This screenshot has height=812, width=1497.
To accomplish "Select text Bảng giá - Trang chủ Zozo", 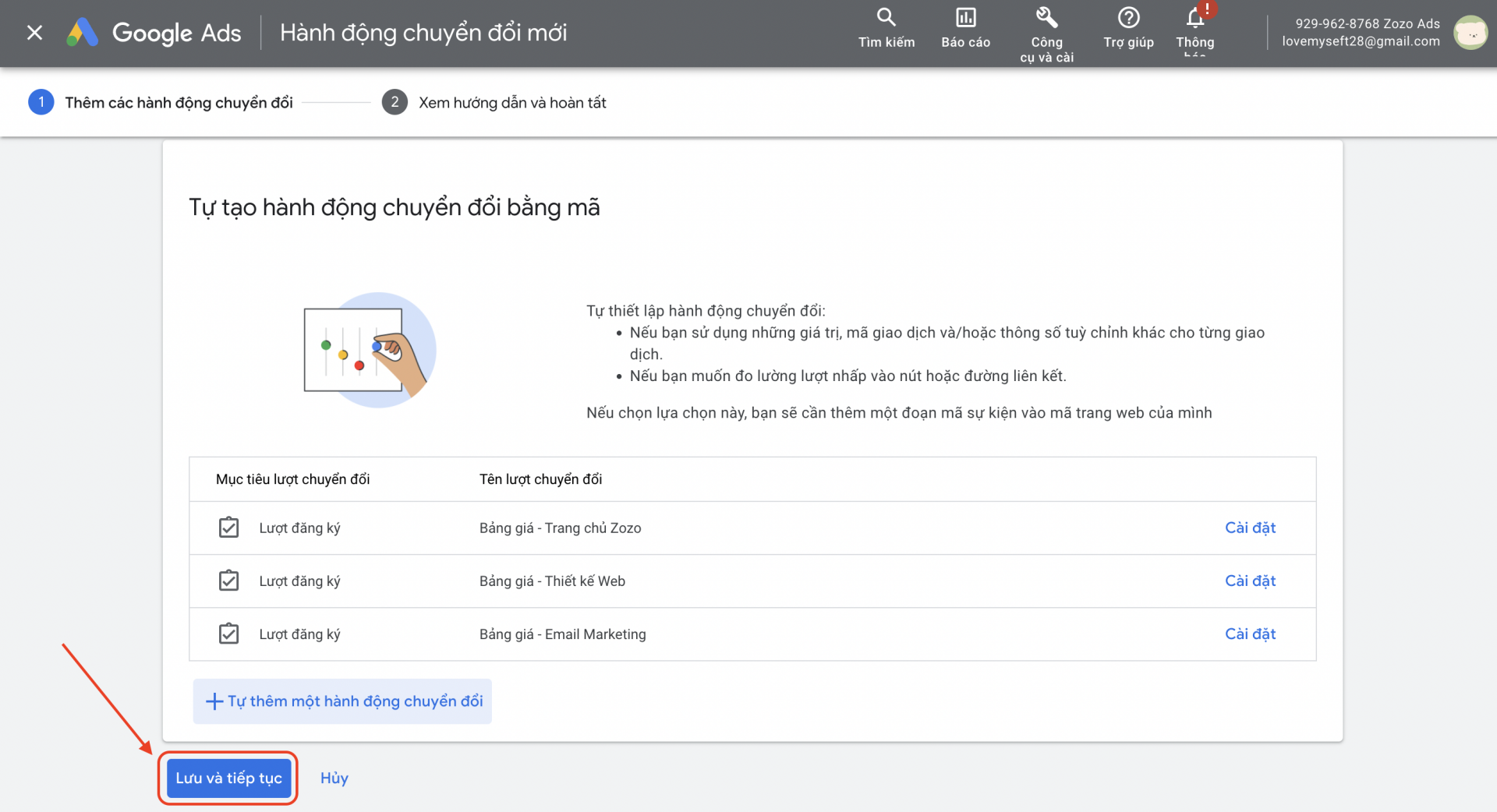I will point(560,528).
